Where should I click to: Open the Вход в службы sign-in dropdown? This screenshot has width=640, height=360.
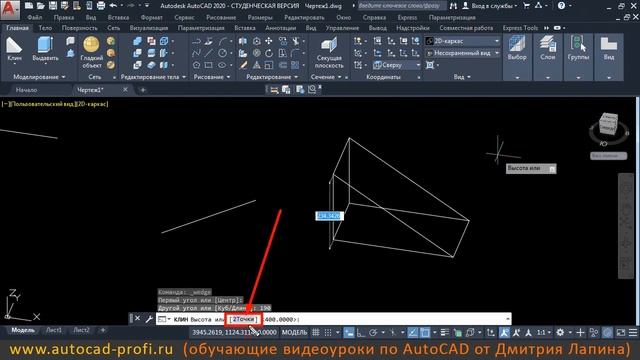tap(490, 6)
